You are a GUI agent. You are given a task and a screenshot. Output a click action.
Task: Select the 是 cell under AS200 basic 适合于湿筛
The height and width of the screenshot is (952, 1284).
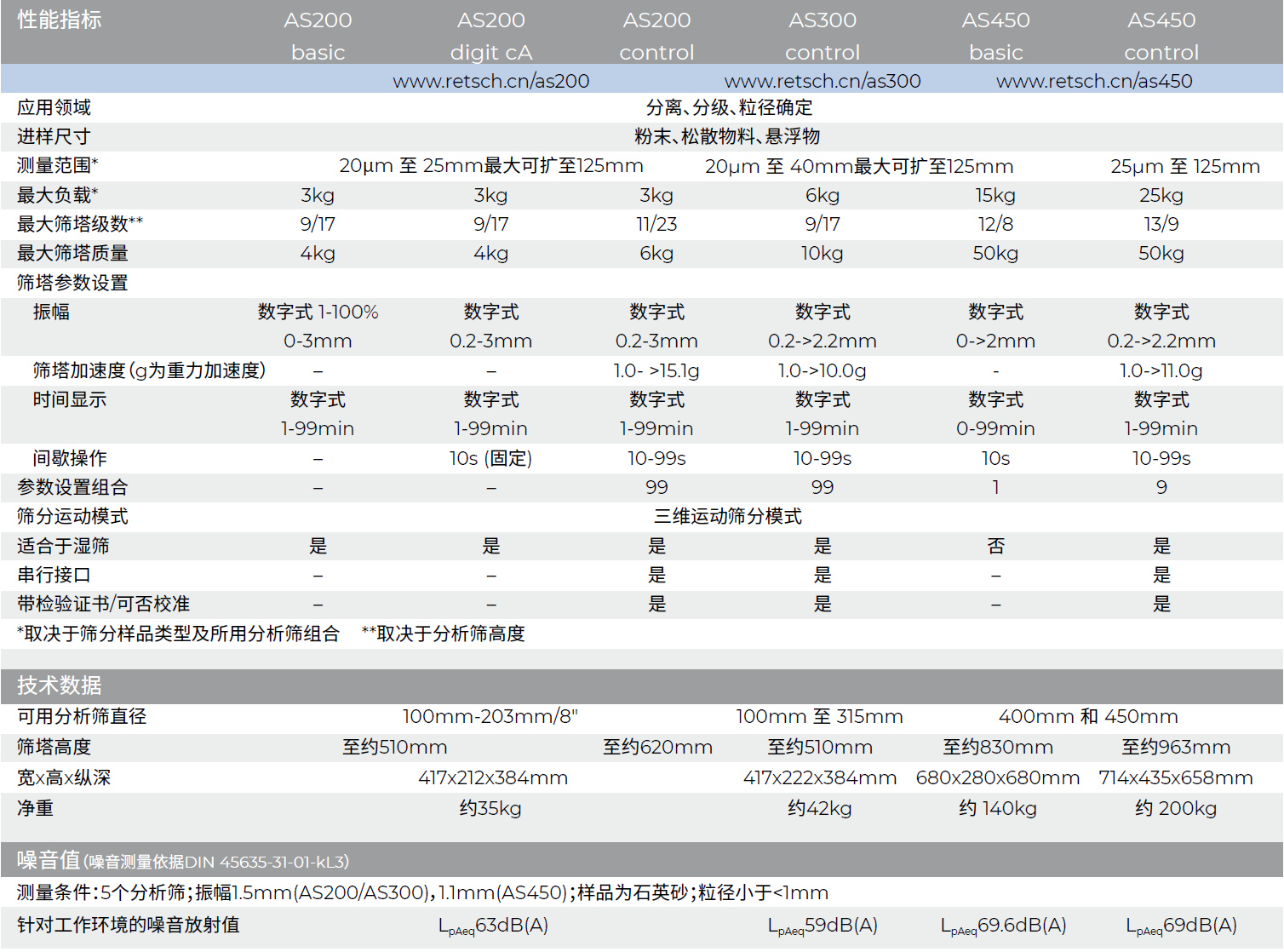click(x=318, y=546)
